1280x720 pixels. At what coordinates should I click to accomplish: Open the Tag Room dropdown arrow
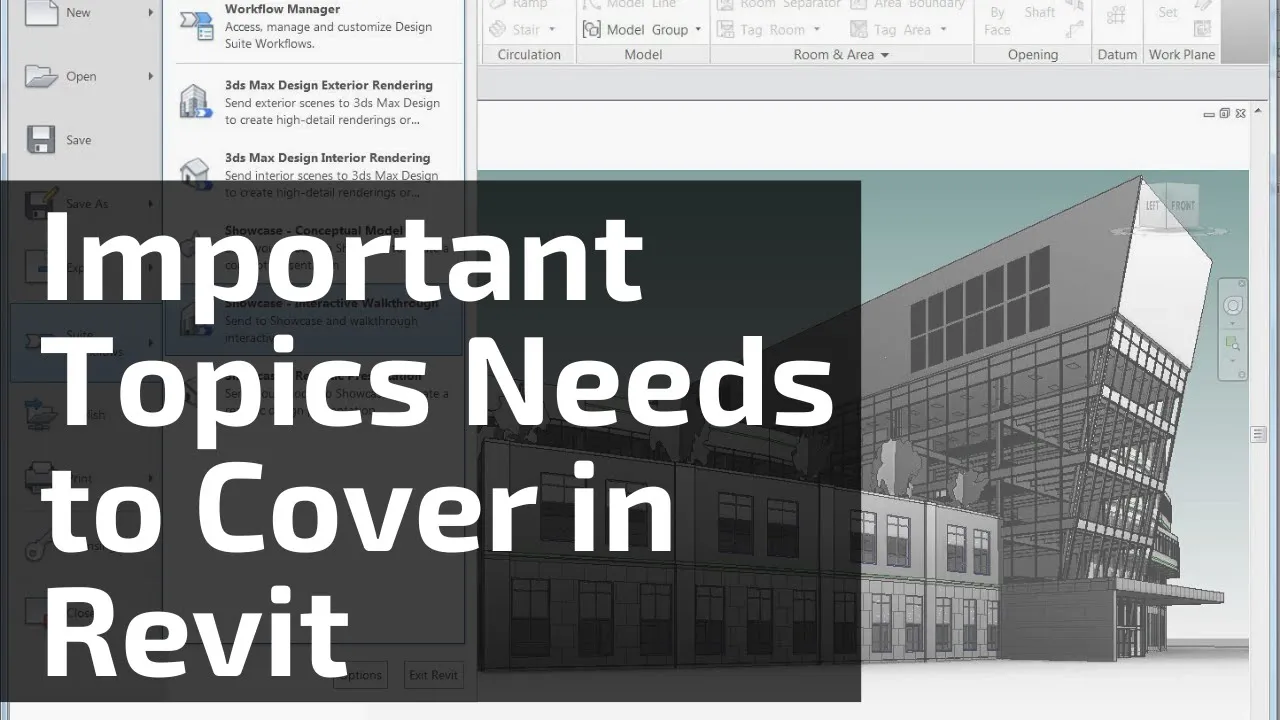[816, 30]
